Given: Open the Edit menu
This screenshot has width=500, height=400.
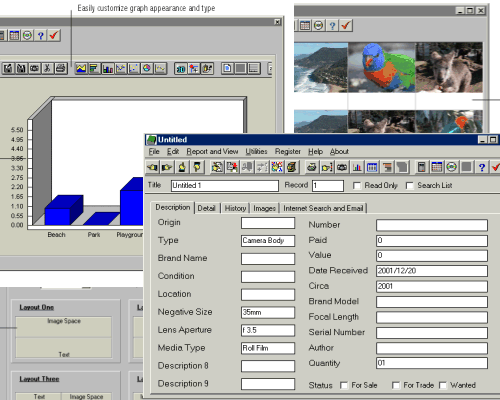Looking at the screenshot, I should click(173, 152).
